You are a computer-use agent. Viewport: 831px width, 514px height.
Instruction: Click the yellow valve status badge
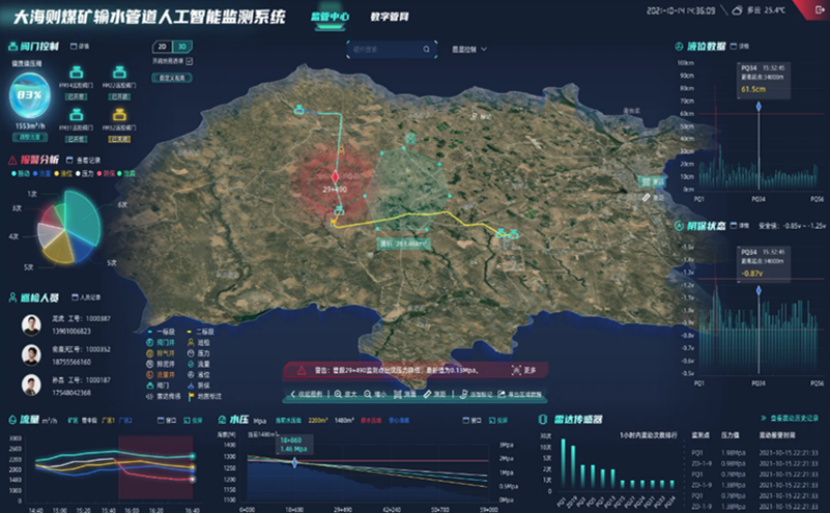[119, 139]
